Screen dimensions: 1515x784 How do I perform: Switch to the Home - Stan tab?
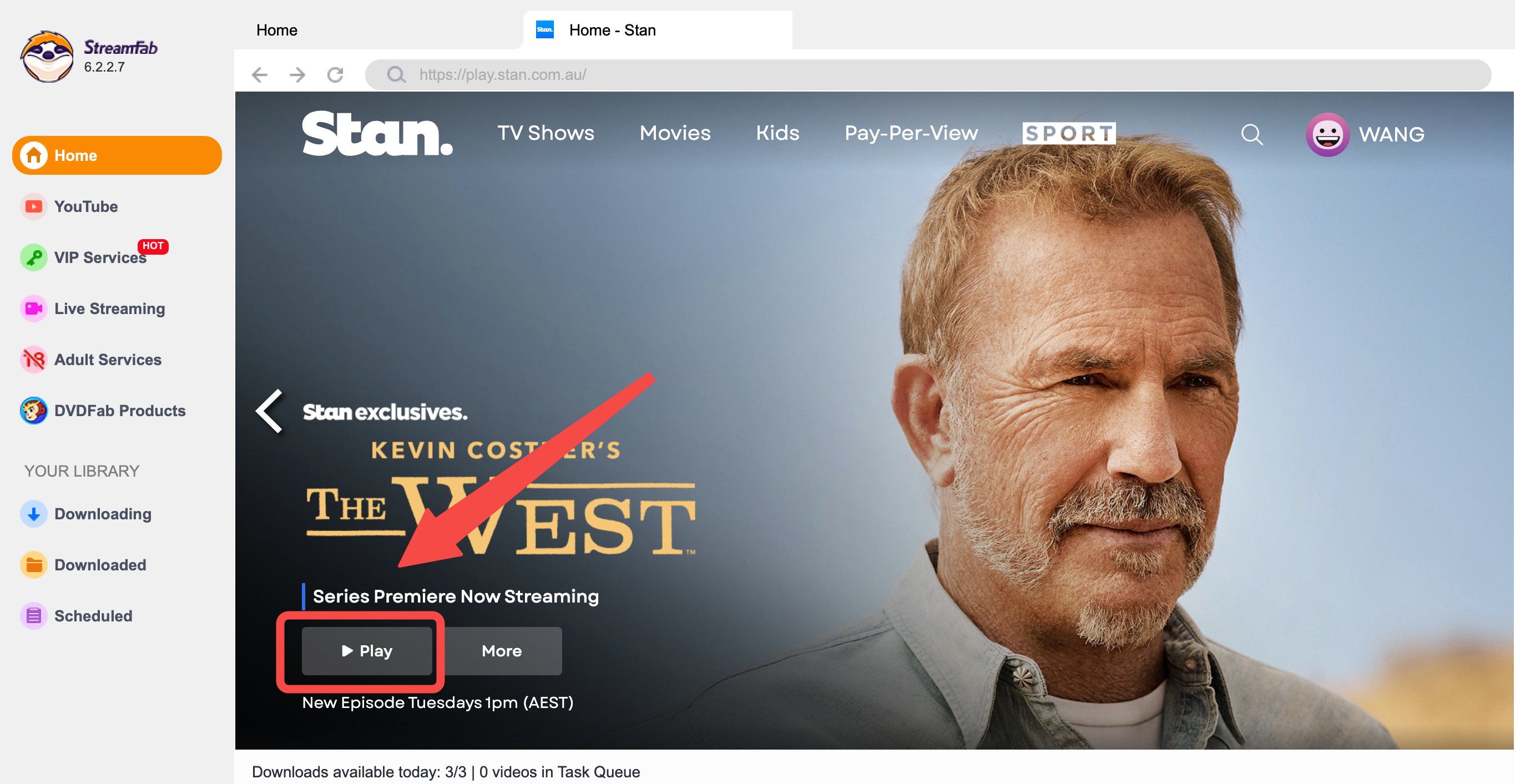[x=658, y=30]
